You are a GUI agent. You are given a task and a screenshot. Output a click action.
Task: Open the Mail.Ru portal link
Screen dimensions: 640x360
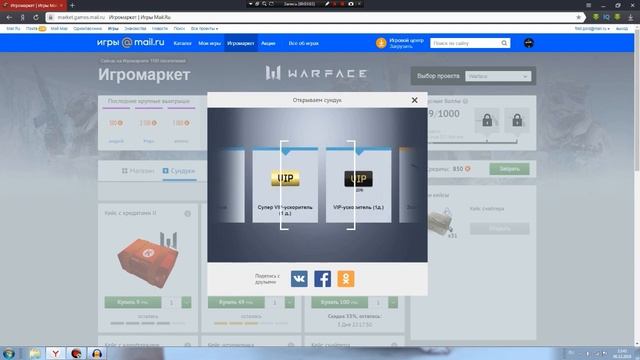coord(13,29)
